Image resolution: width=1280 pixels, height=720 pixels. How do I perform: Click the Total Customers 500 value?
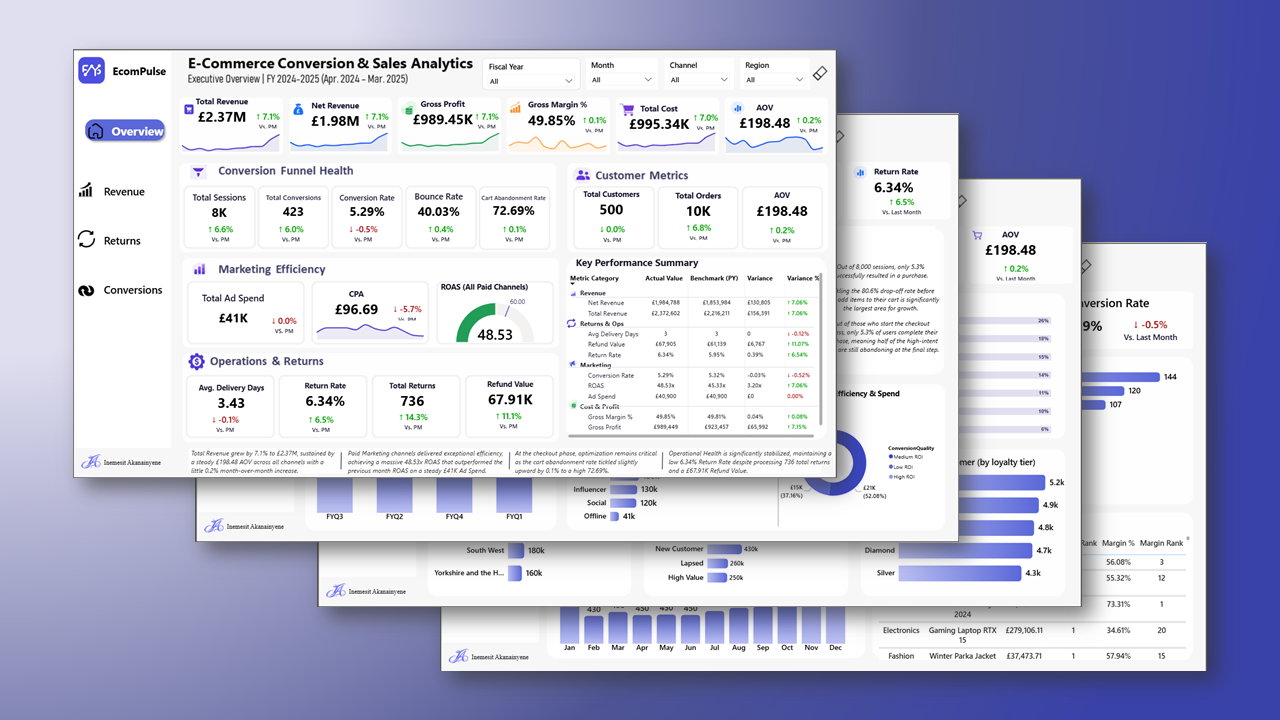[x=611, y=210]
